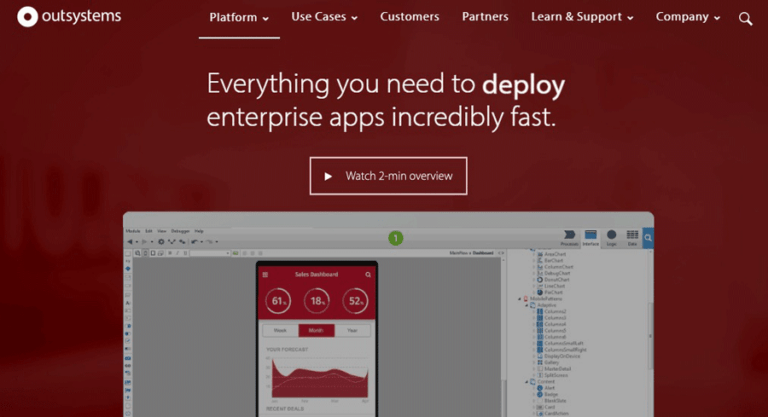Click the widget tree vertical scrollbar
Image resolution: width=768 pixels, height=417 pixels.
click(650, 336)
